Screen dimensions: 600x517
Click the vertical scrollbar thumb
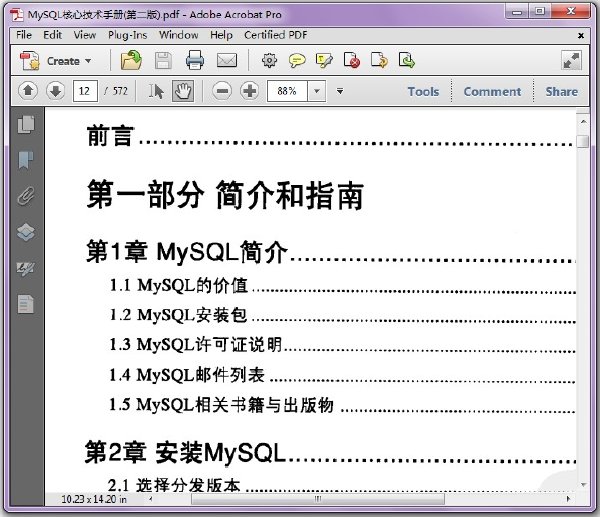pos(583,141)
